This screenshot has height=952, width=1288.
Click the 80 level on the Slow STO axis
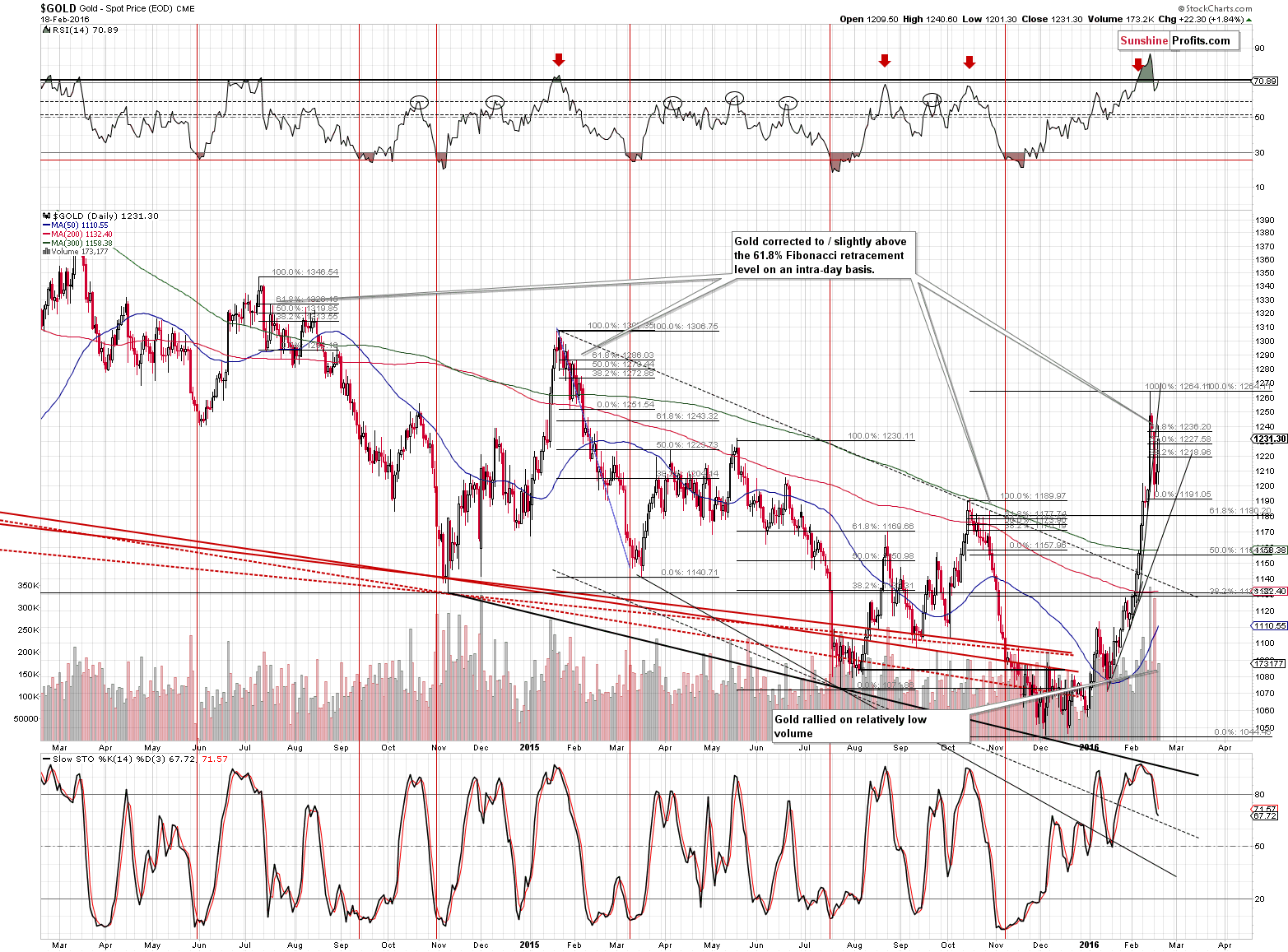point(1259,794)
